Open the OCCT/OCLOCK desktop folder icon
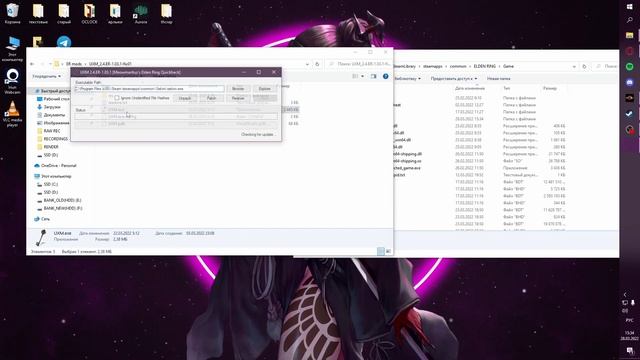 click(x=89, y=13)
